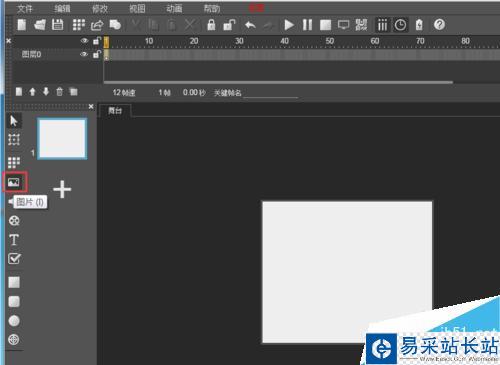Screen dimensions: 500x365
Task: Switch to the 舞台 tab
Action: [x=115, y=110]
